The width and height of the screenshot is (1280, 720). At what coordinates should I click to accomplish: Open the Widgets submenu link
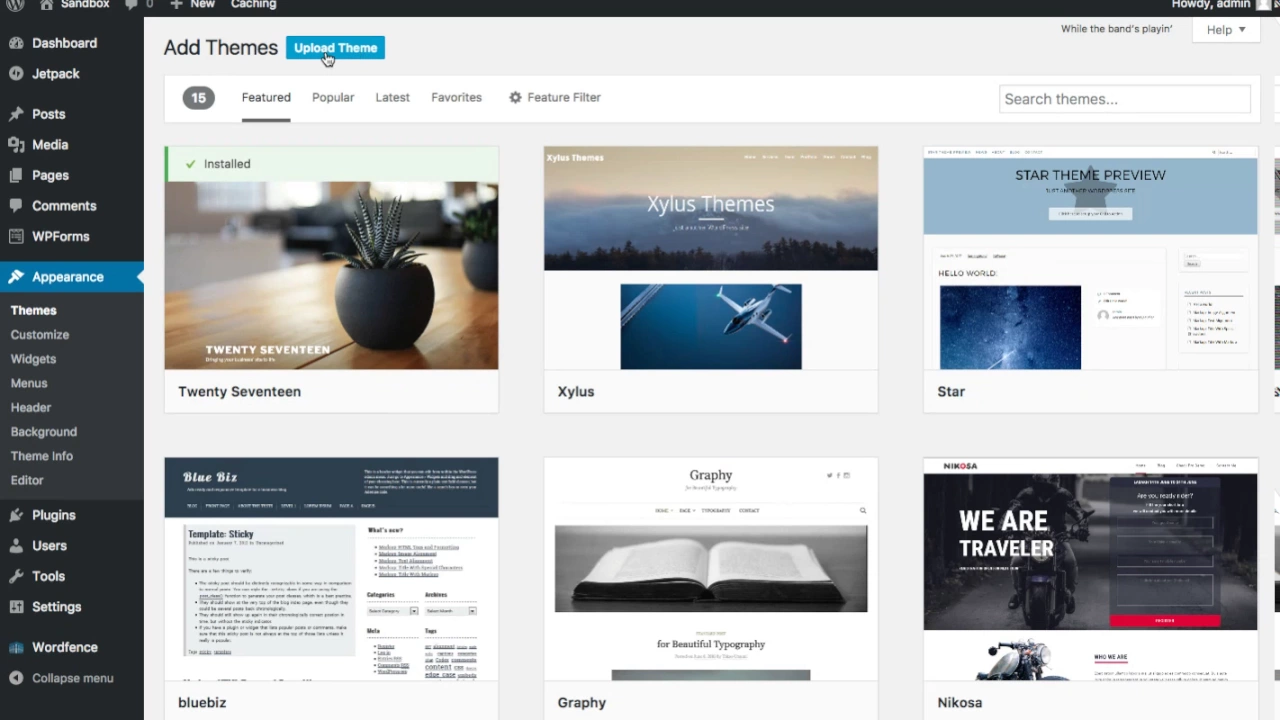pos(33,359)
